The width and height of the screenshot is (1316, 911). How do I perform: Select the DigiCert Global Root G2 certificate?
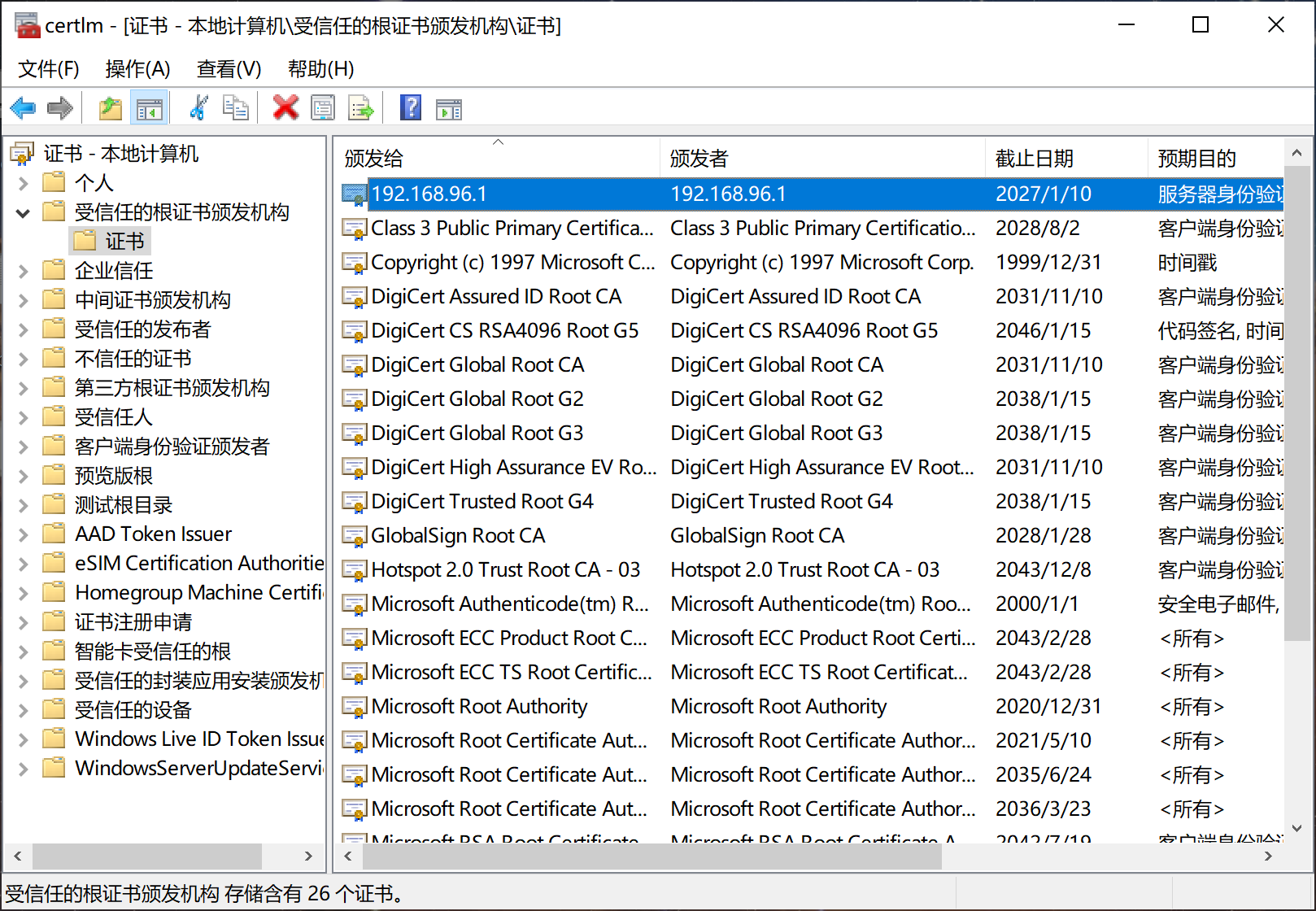click(x=477, y=399)
